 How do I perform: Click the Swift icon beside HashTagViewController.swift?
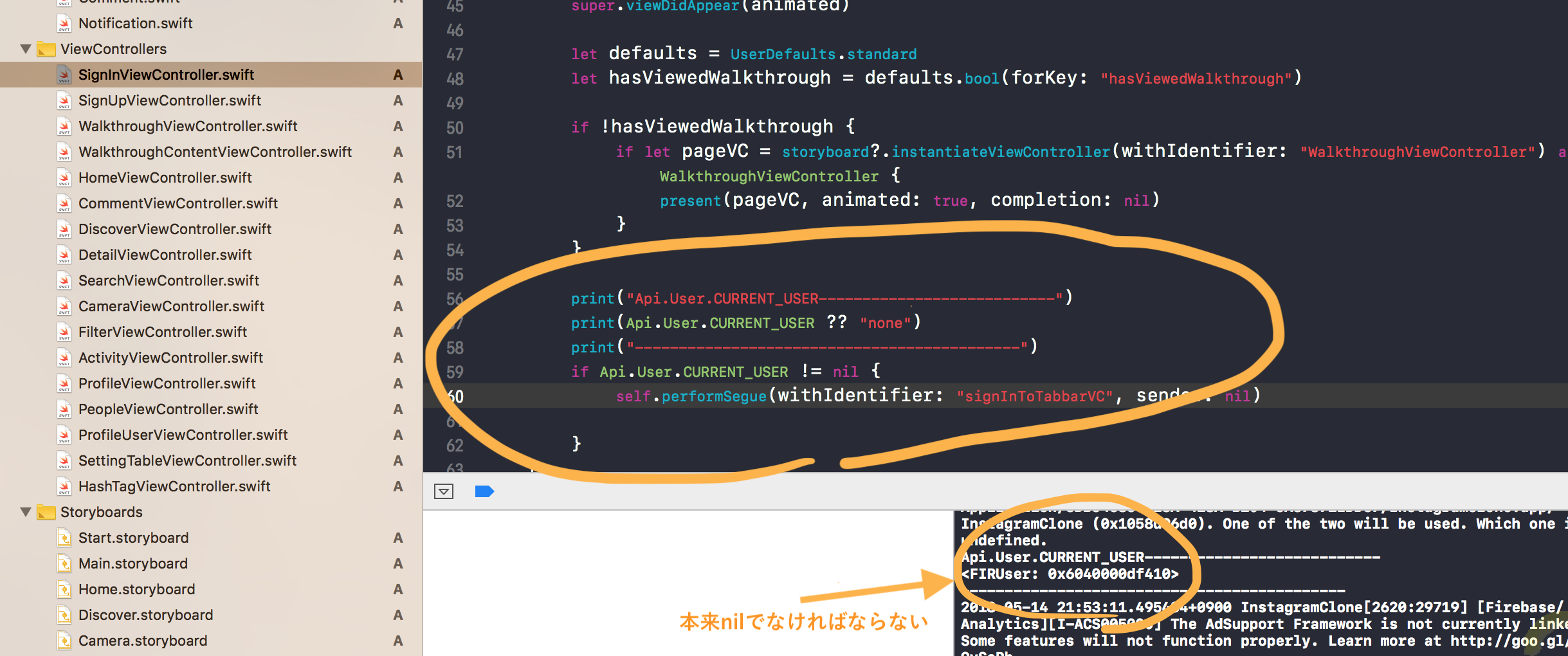(x=64, y=486)
